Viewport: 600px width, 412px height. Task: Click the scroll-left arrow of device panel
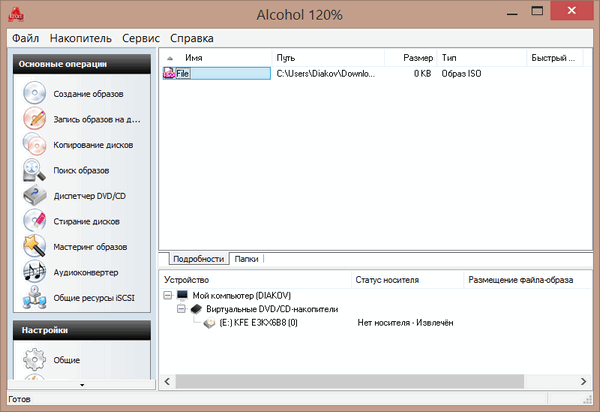tap(167, 381)
